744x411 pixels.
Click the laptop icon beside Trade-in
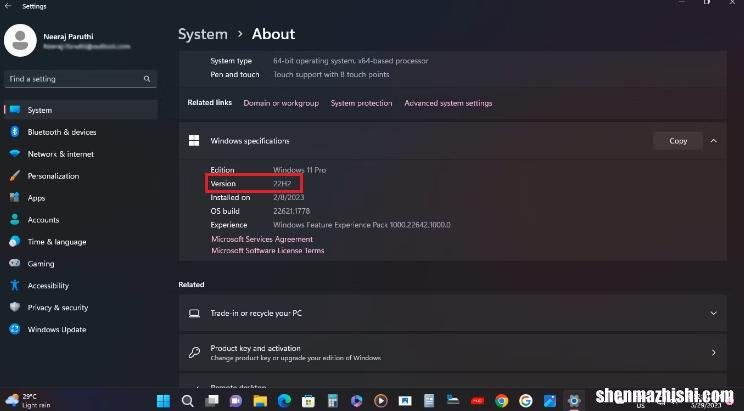click(194, 313)
